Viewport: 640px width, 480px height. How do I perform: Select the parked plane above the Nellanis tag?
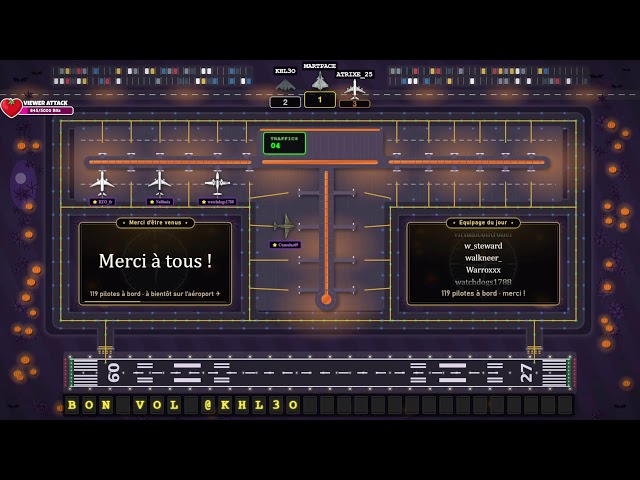coord(160,184)
